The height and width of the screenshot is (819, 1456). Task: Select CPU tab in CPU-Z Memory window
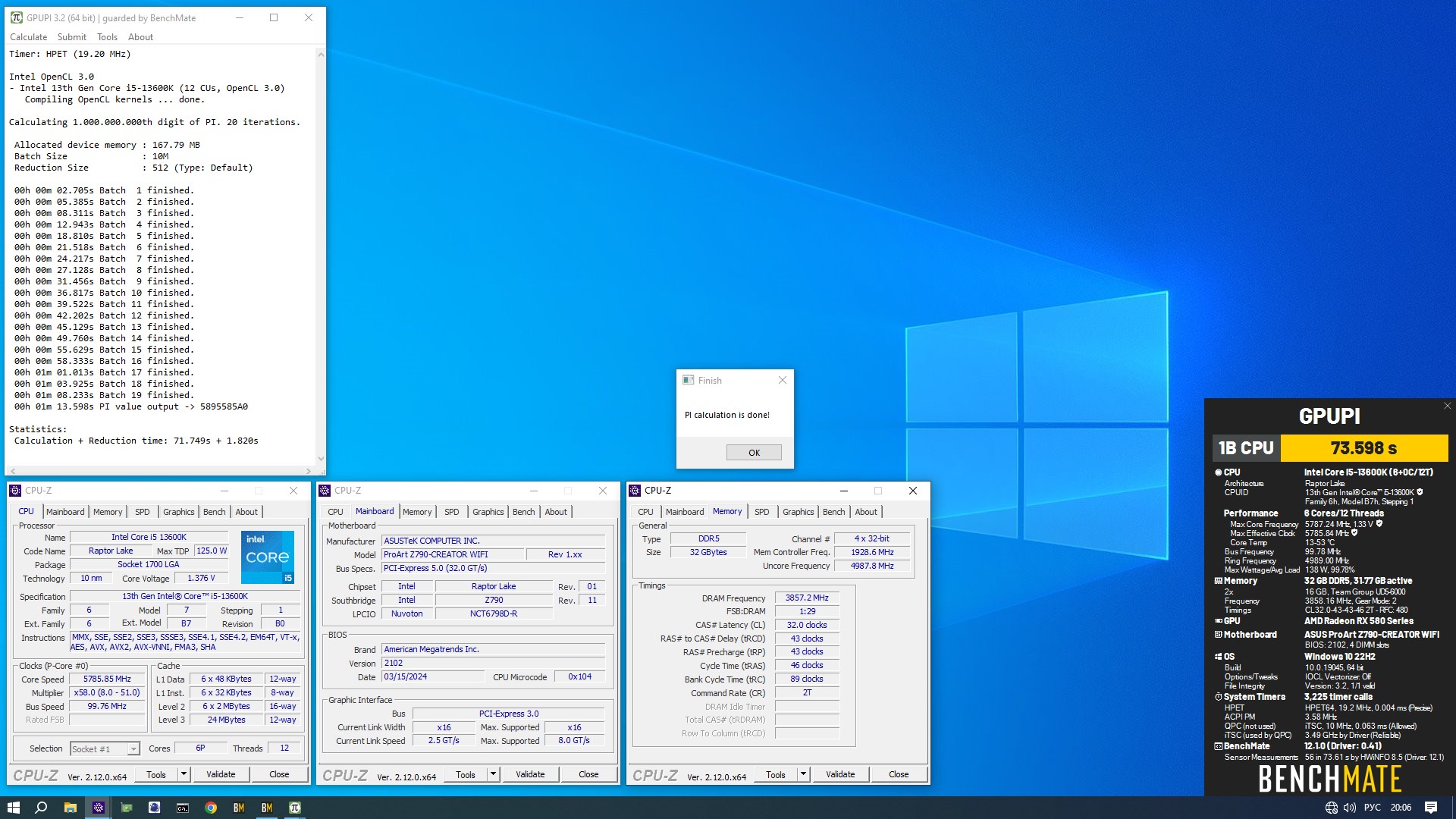click(x=645, y=512)
